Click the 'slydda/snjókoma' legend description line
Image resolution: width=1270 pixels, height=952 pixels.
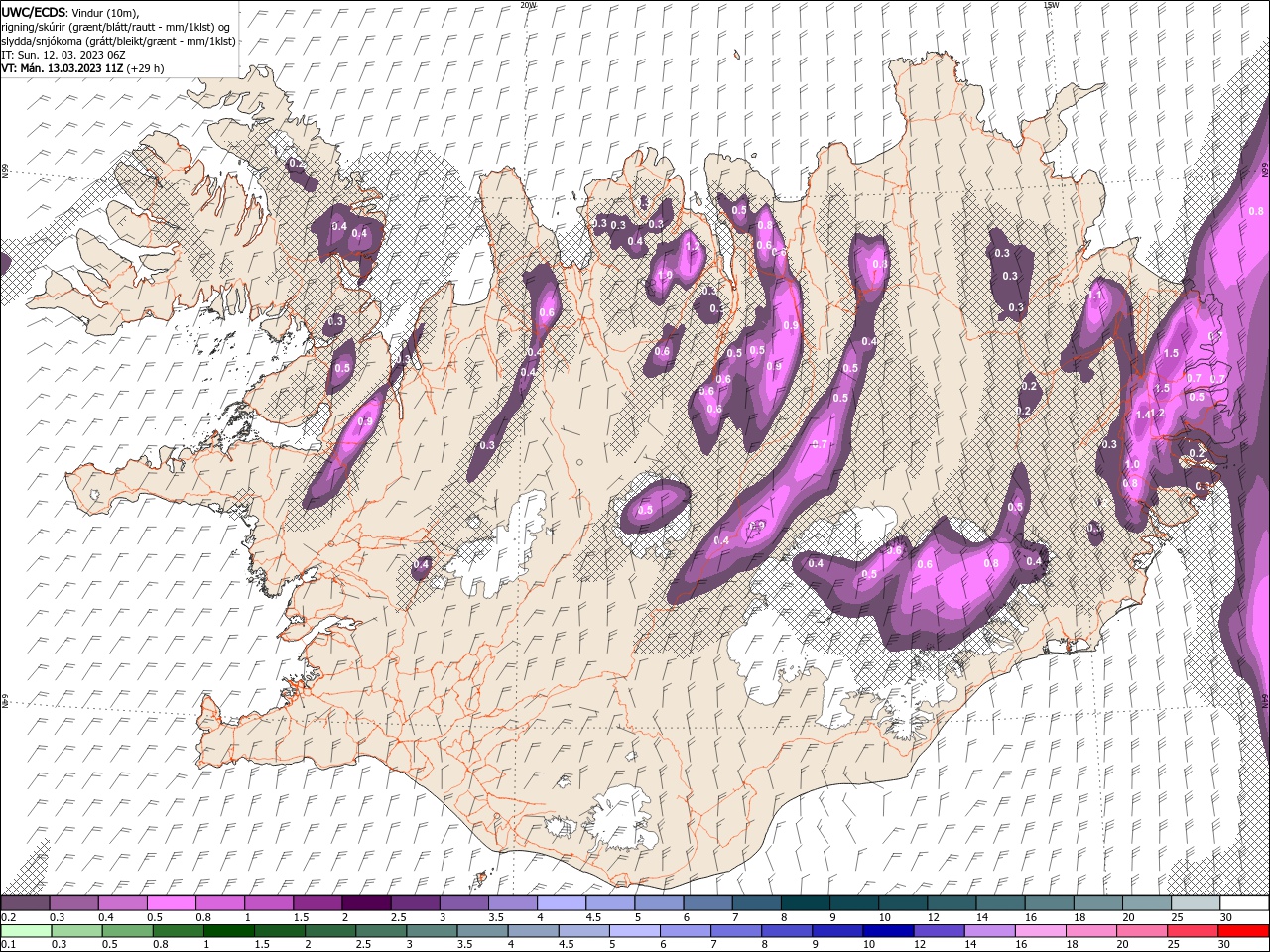pyautogui.click(x=118, y=41)
